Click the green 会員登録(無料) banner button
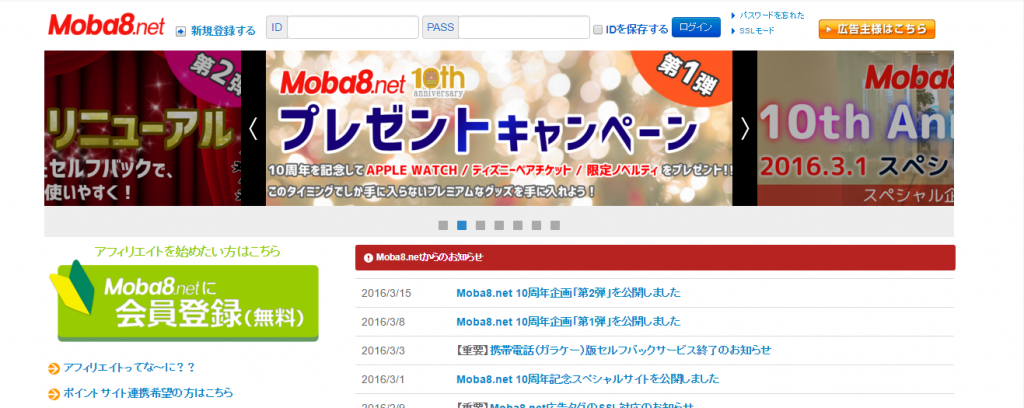Screen dimensions: 1024x408 click(187, 302)
